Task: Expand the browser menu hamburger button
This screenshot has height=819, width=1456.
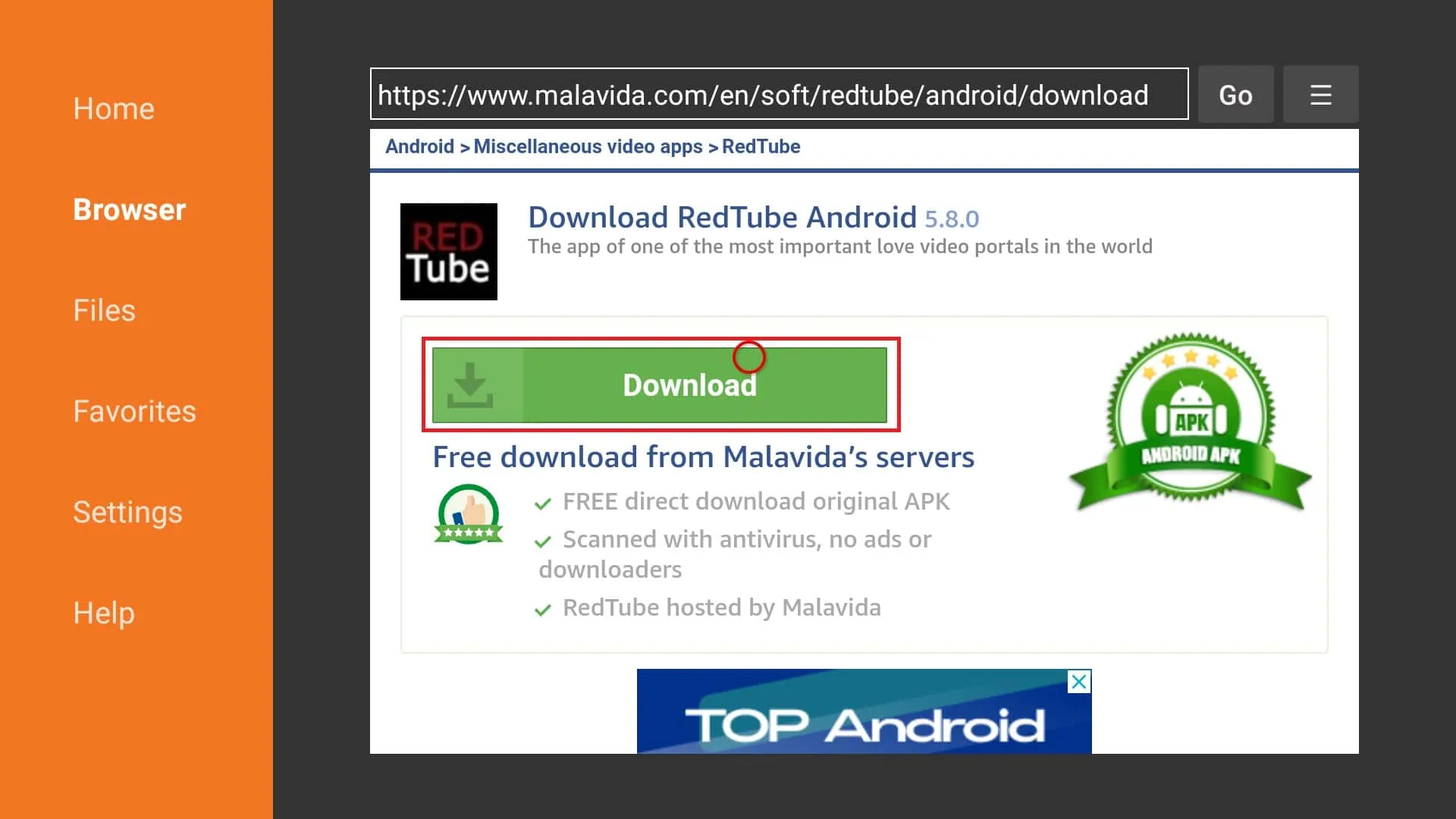Action: pyautogui.click(x=1320, y=94)
